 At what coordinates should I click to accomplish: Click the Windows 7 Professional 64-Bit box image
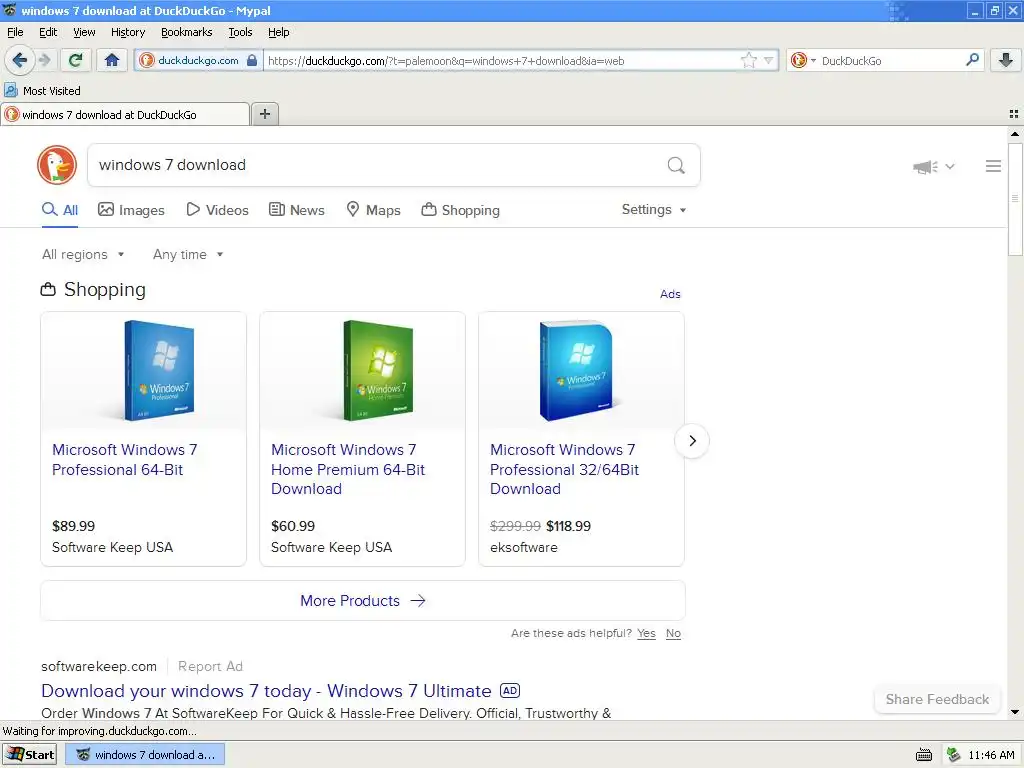(159, 370)
